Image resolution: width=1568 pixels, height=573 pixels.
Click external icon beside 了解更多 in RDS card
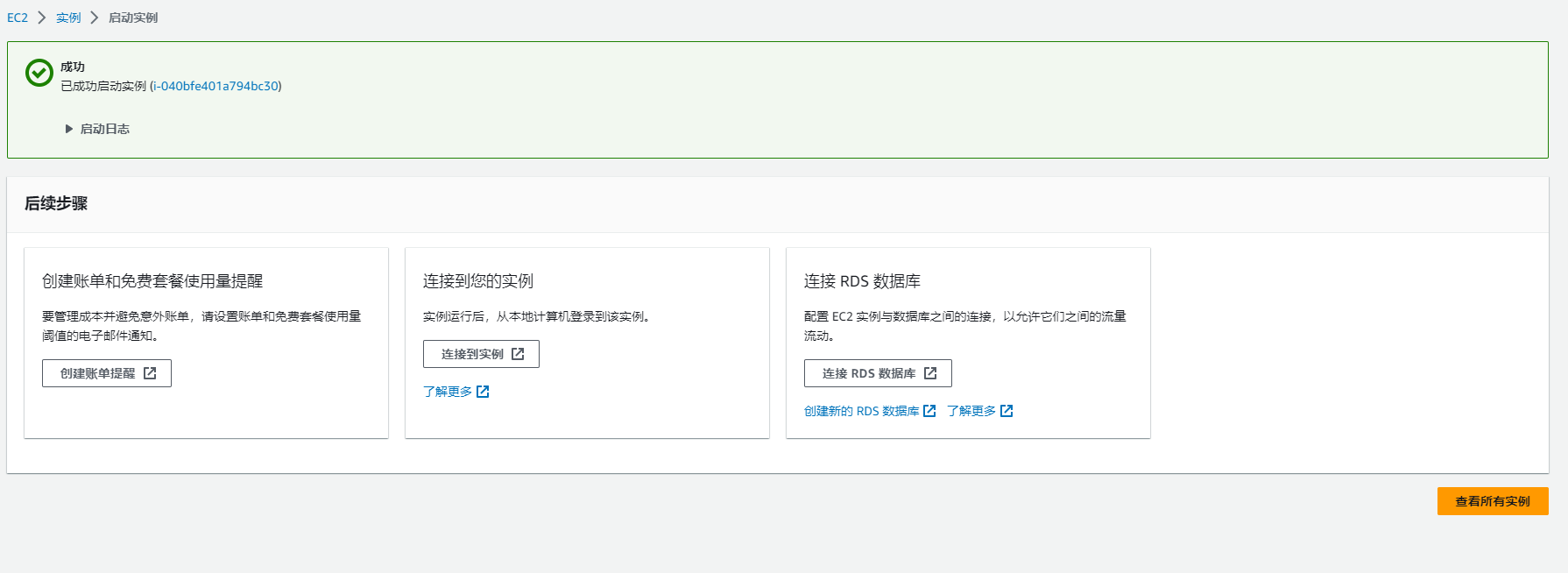pyautogui.click(x=1006, y=411)
